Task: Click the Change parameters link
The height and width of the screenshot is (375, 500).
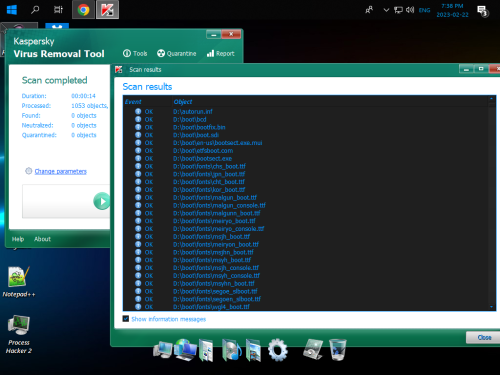Action: 61,171
